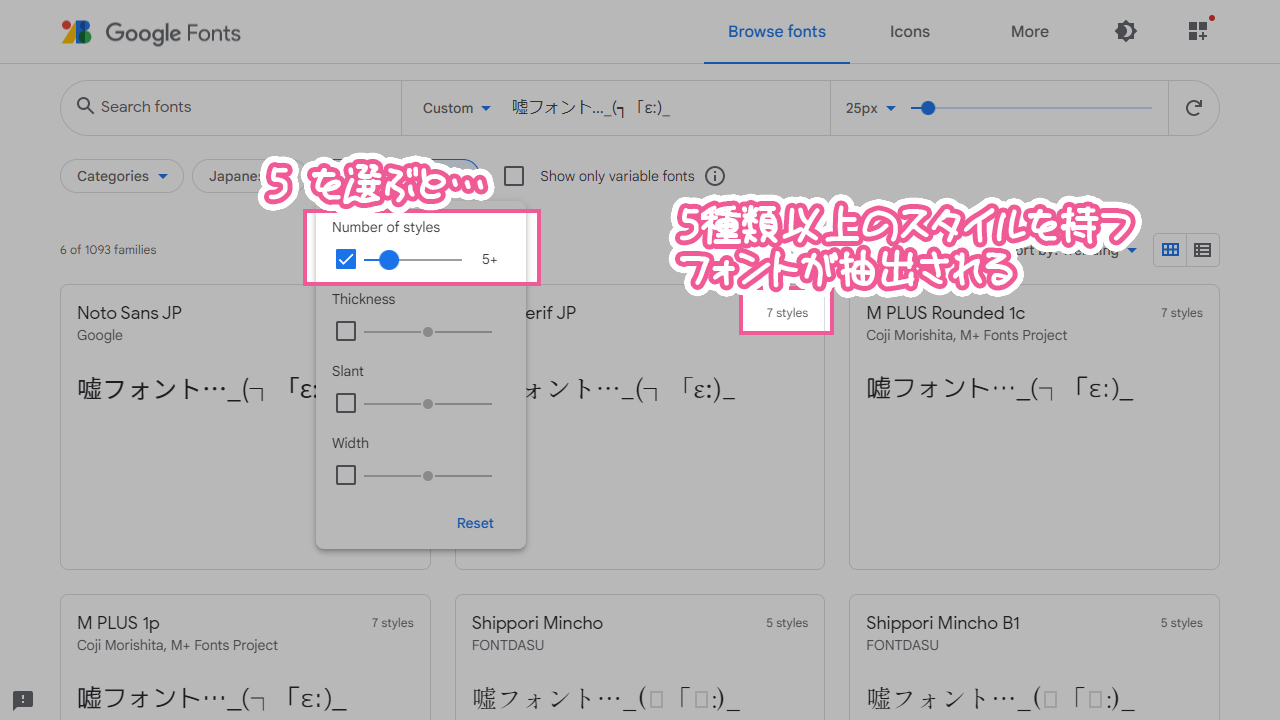This screenshot has height=720, width=1280.
Task: Open the More menu
Action: click(1030, 32)
